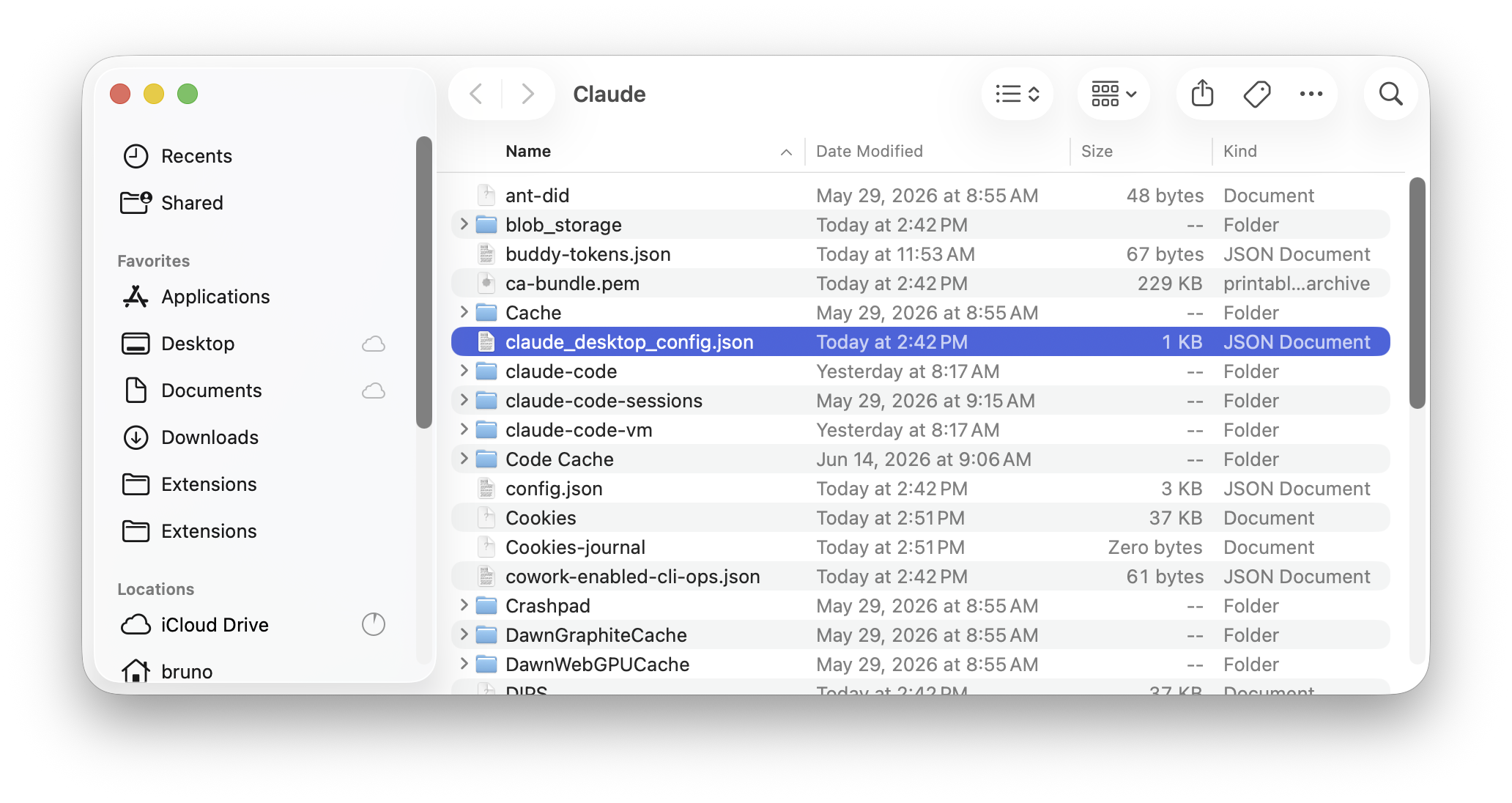The image size is (1512, 803).
Task: Expand the DawnGraphiteCache folder
Action: pos(464,634)
